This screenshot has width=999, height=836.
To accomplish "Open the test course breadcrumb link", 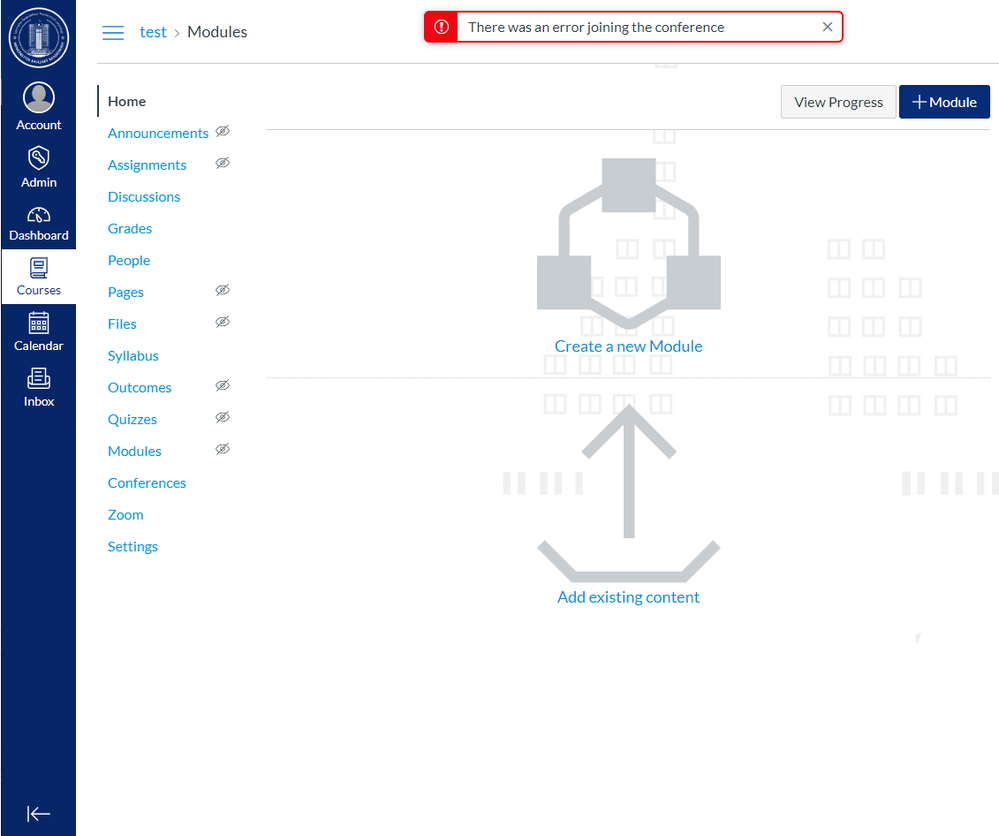I will 153,32.
